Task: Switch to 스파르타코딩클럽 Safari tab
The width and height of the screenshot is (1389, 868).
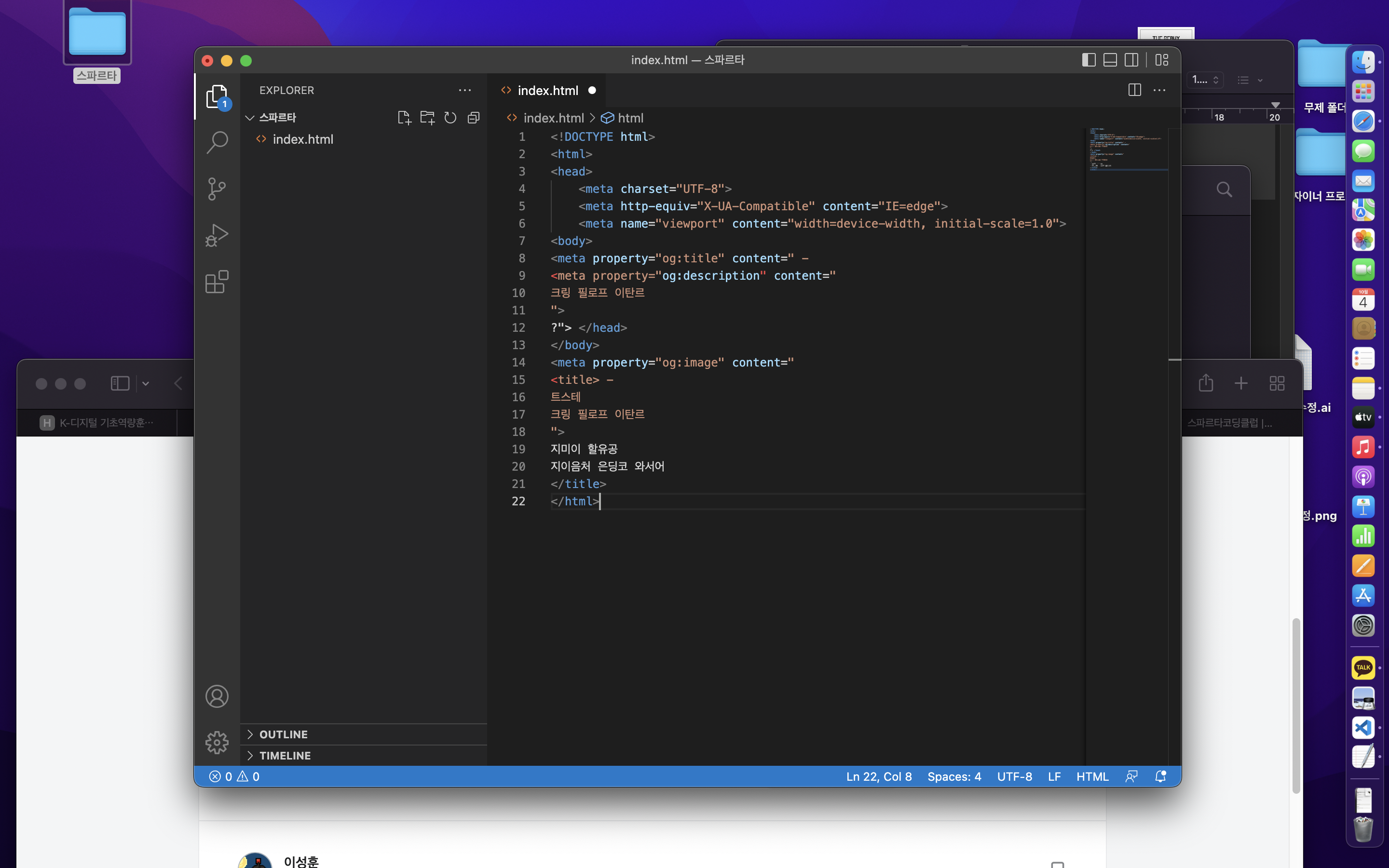Action: click(x=1230, y=423)
